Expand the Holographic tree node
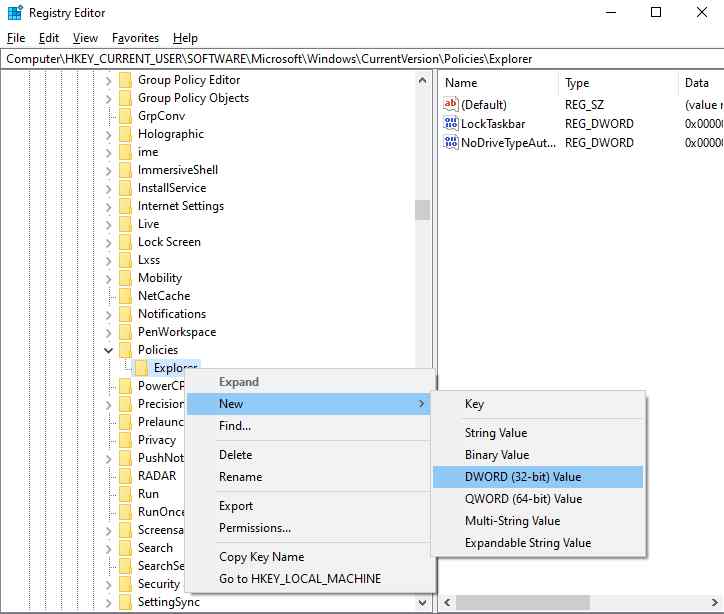 click(109, 135)
